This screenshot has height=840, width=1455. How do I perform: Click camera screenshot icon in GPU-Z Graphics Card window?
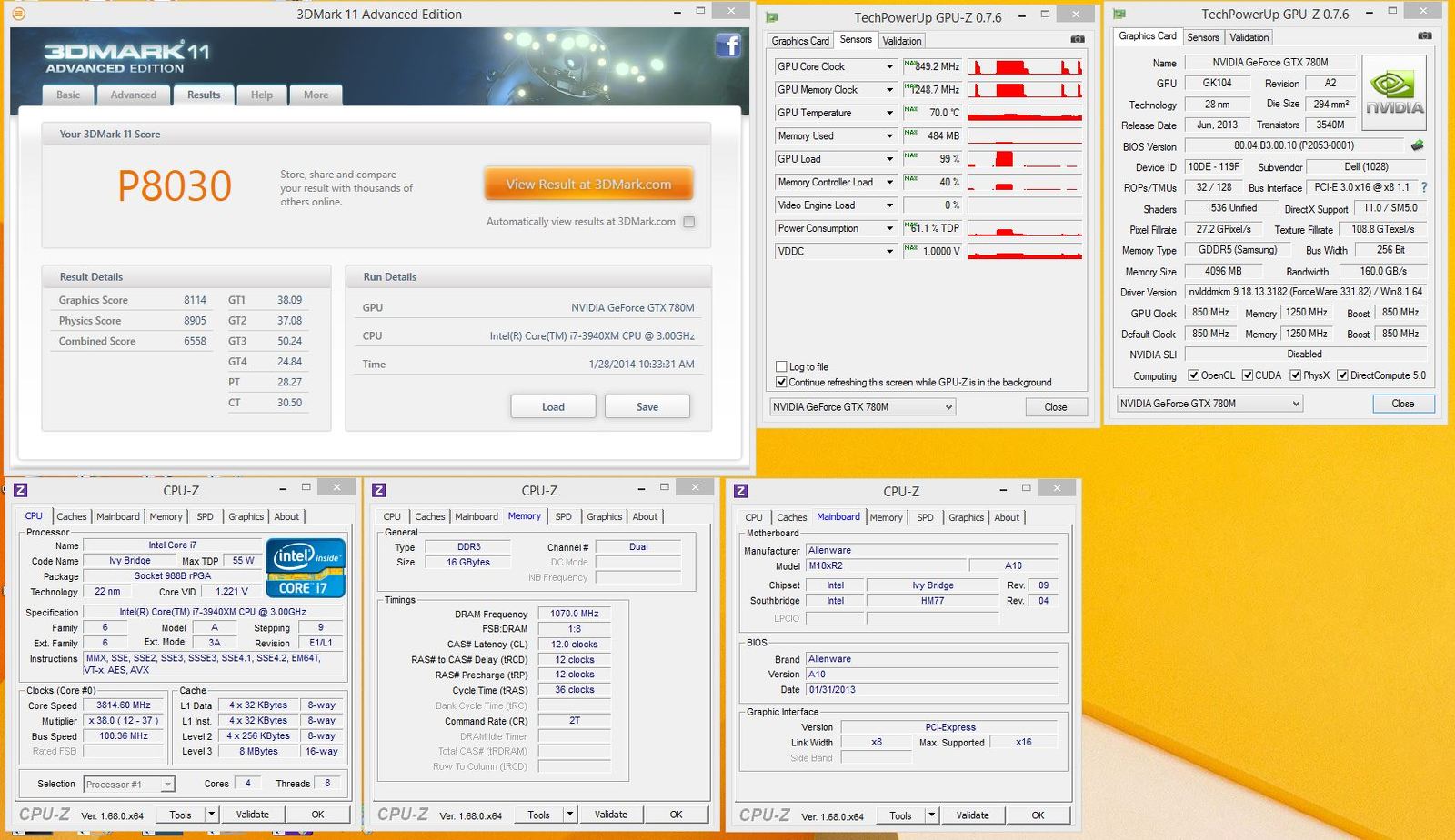pyautogui.click(x=1425, y=35)
